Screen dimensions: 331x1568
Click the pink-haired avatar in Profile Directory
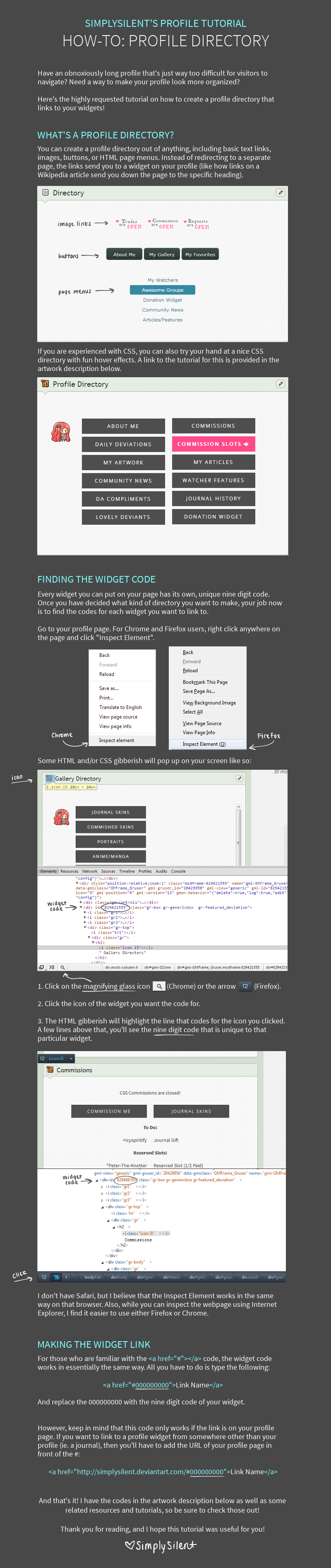[x=60, y=432]
